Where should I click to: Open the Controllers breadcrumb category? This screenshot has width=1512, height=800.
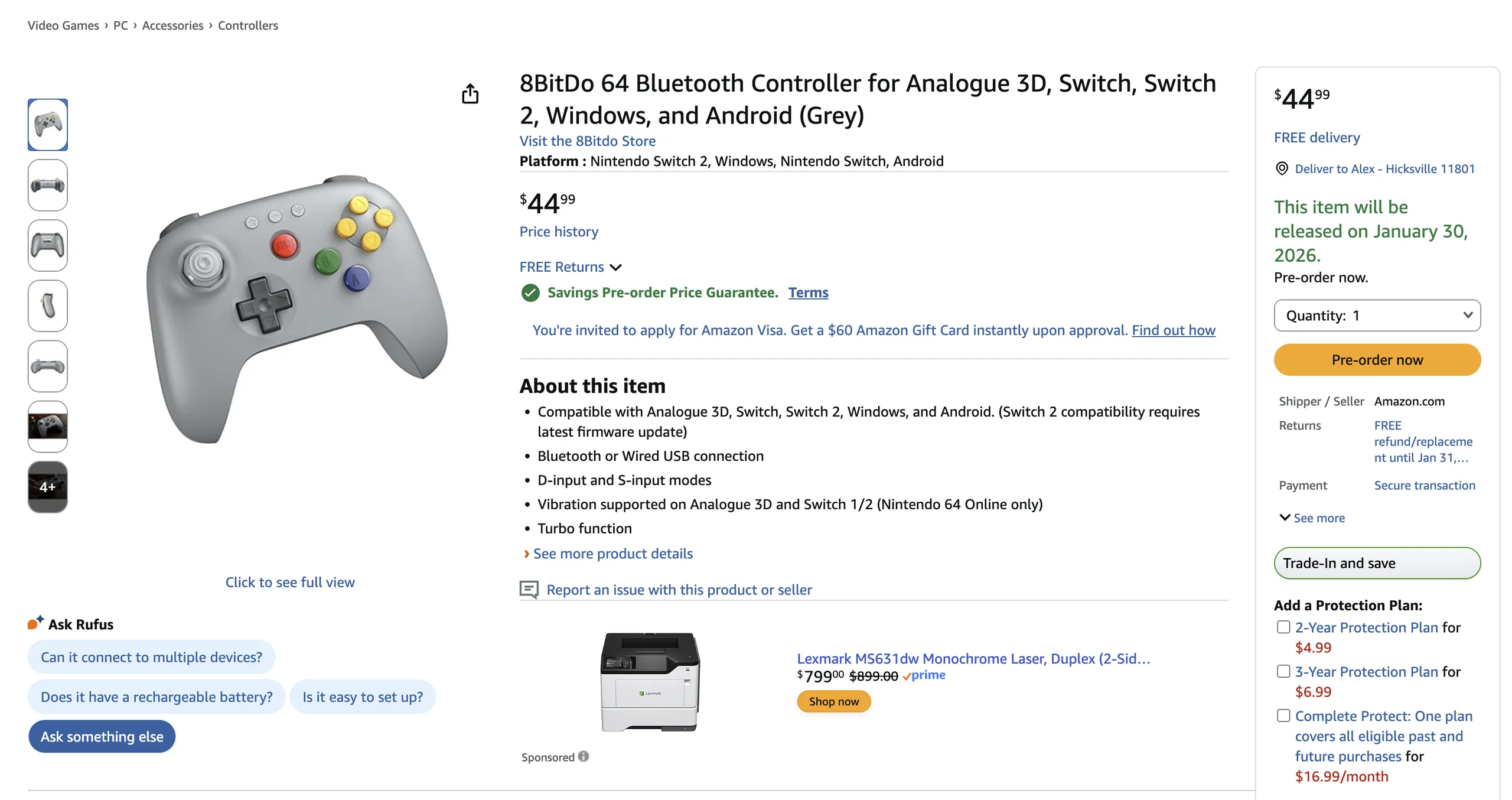[x=247, y=25]
